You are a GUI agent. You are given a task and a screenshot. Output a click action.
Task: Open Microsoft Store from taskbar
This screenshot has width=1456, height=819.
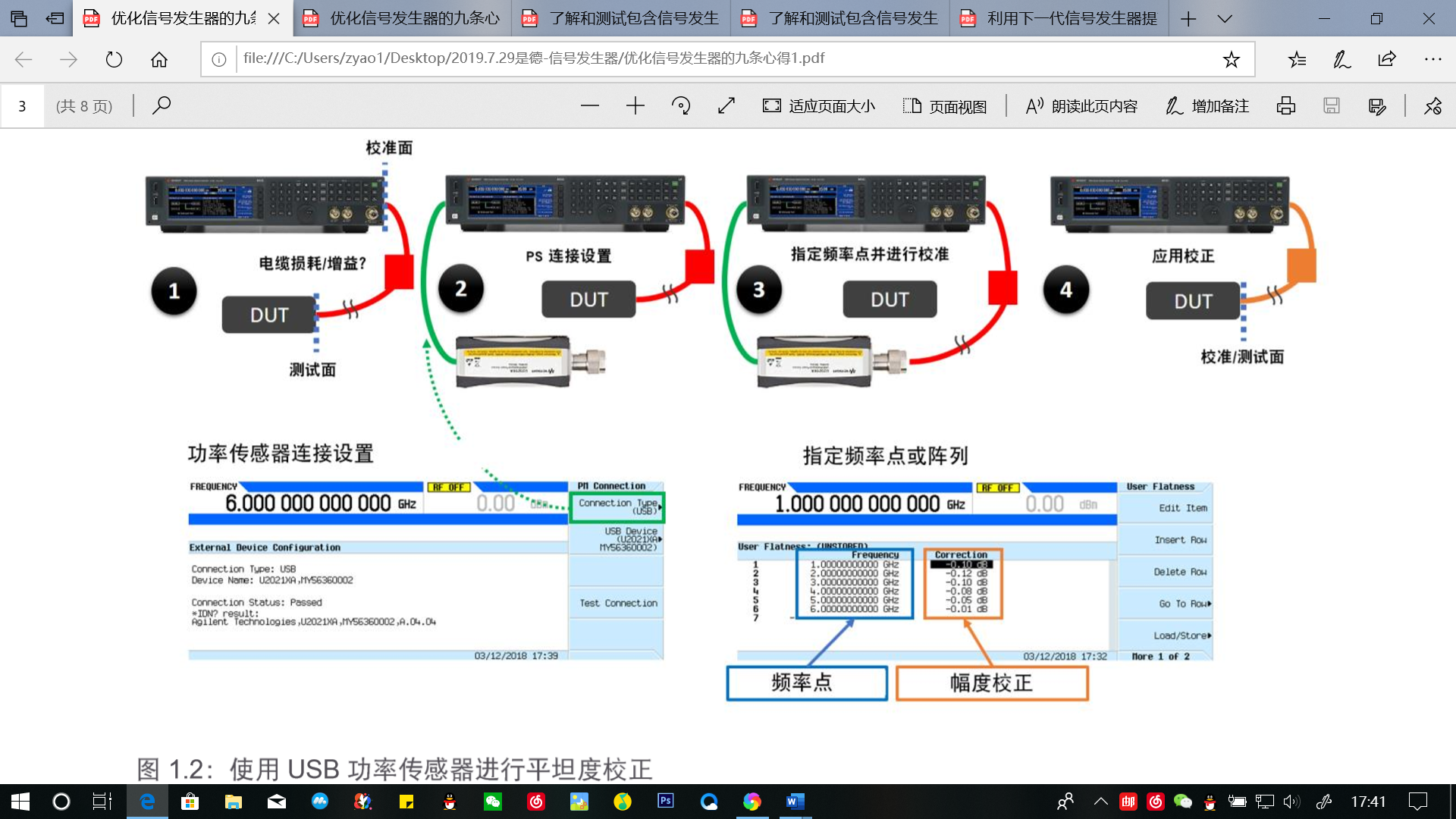[190, 802]
